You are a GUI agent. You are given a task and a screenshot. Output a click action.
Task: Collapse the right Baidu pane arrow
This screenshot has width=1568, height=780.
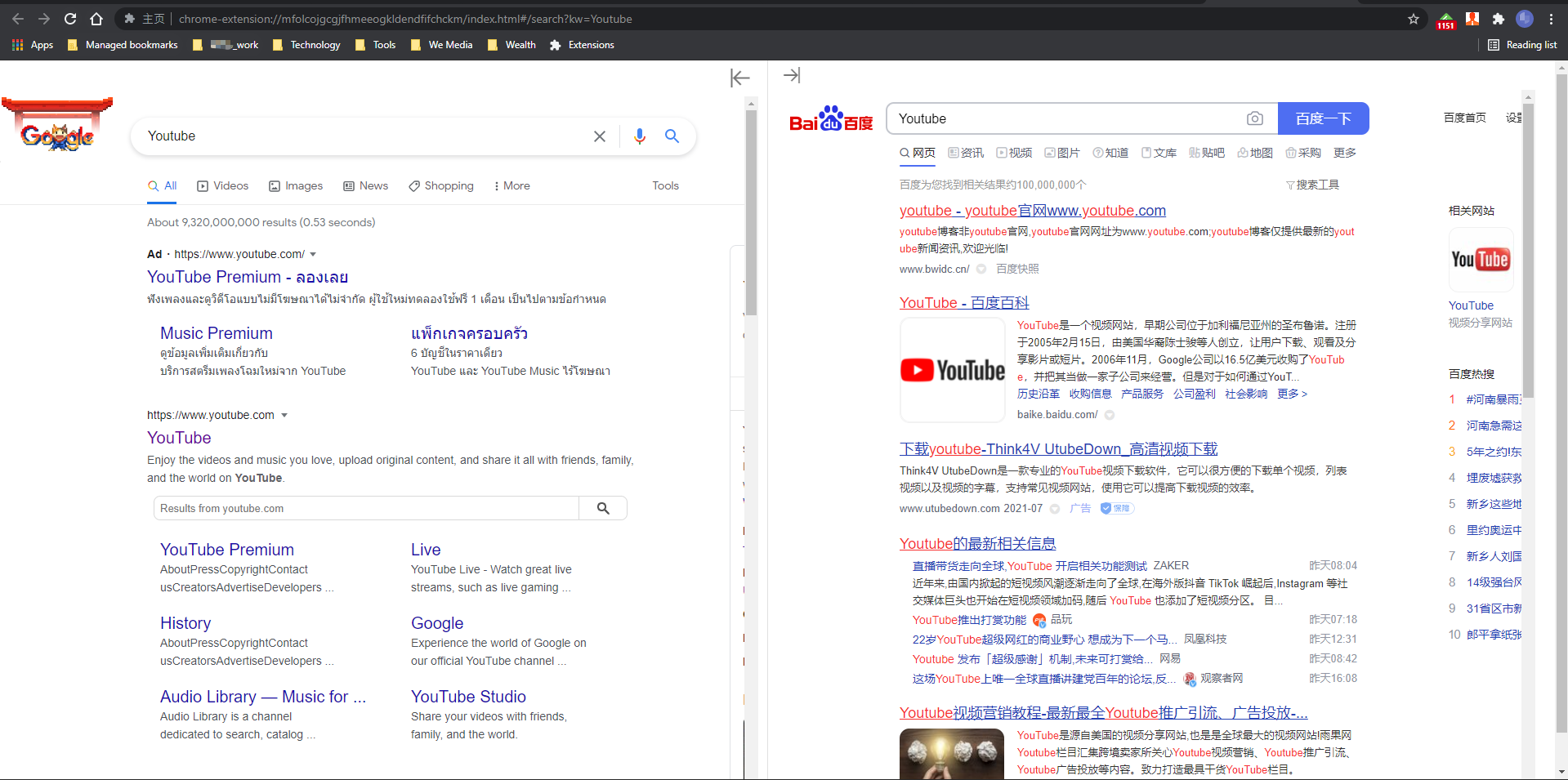point(792,75)
